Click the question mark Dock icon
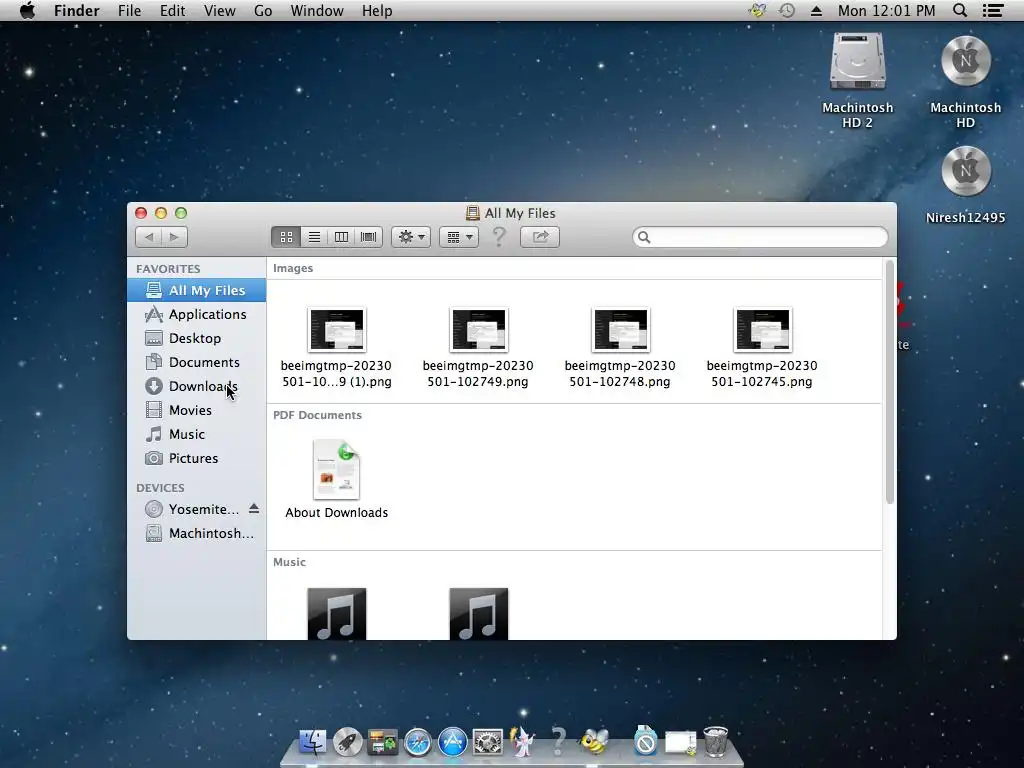Screen dimensions: 1024x768 pos(558,742)
